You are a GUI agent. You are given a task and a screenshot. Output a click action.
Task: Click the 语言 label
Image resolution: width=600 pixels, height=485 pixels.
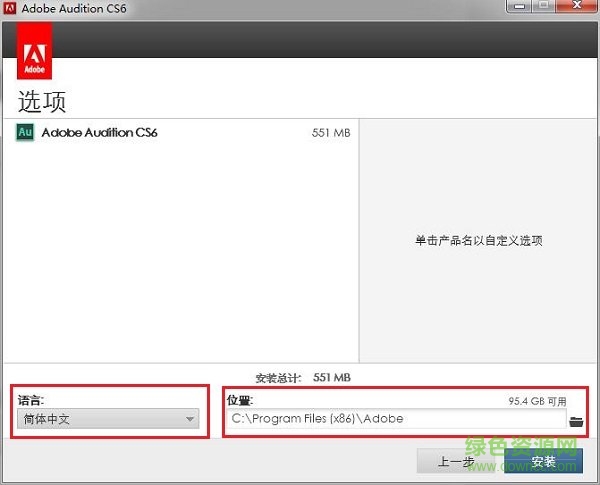[x=31, y=400]
